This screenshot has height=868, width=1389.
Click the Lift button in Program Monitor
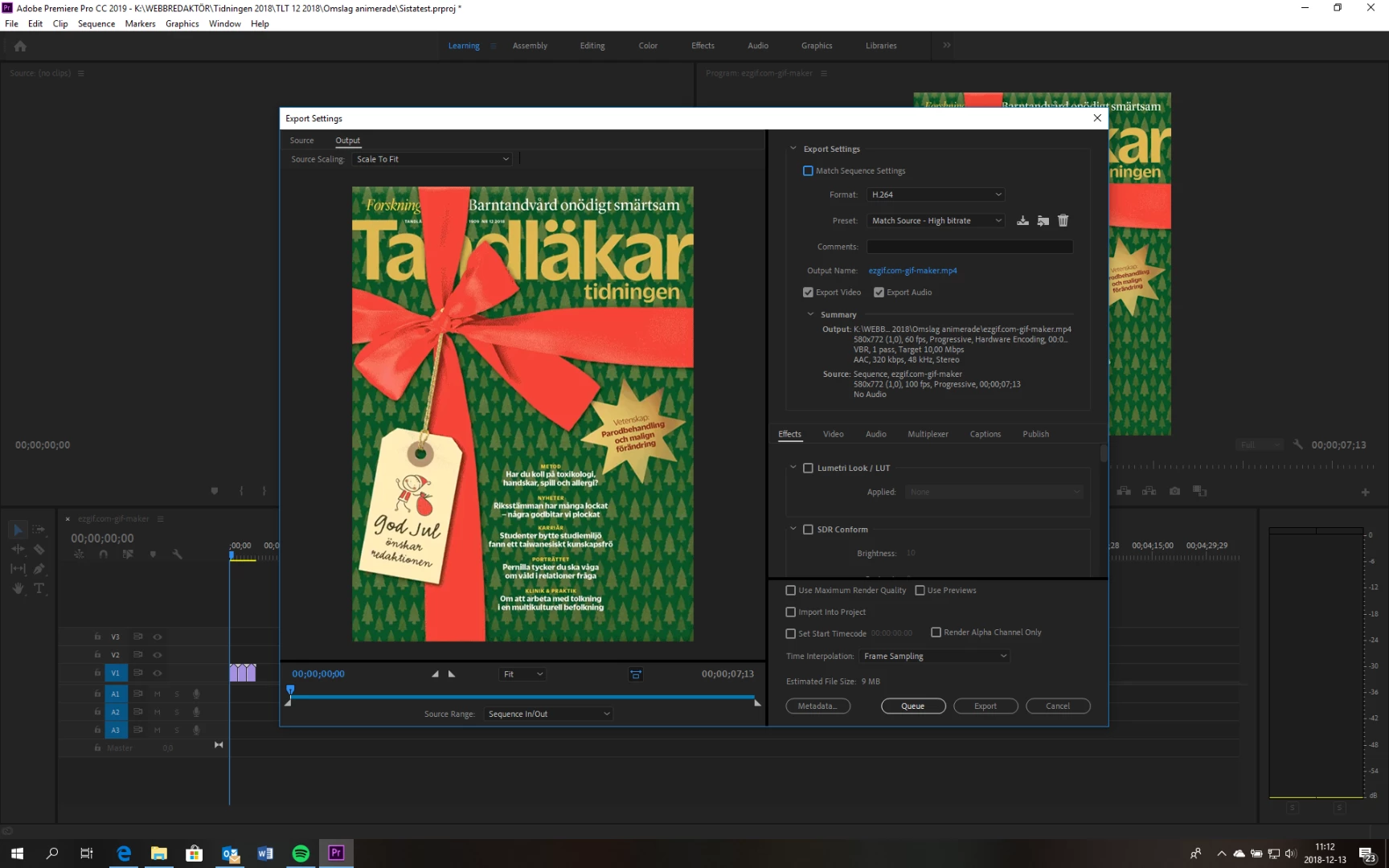pos(1124,491)
